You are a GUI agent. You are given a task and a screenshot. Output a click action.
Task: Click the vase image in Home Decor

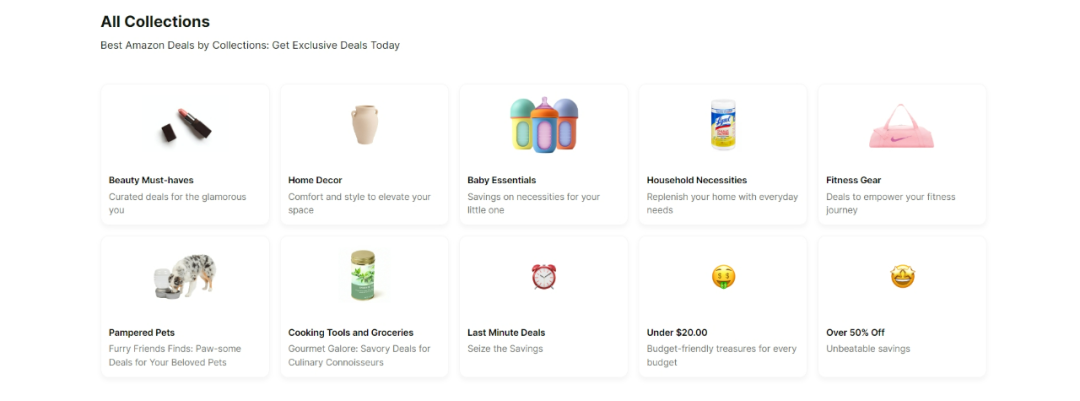364,125
